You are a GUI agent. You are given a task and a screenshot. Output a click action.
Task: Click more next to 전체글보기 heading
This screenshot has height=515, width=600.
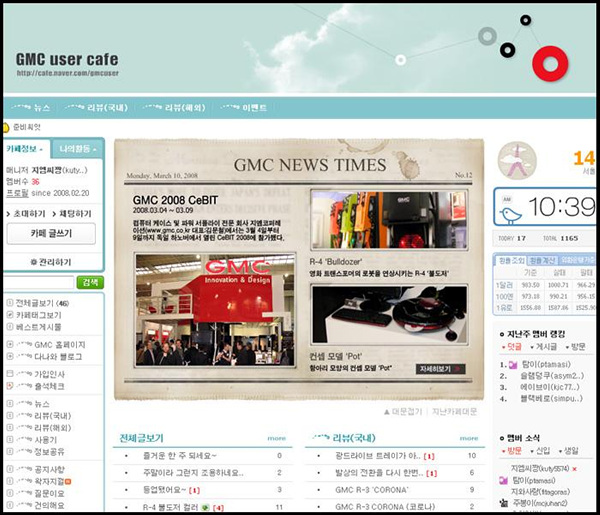[x=277, y=438]
